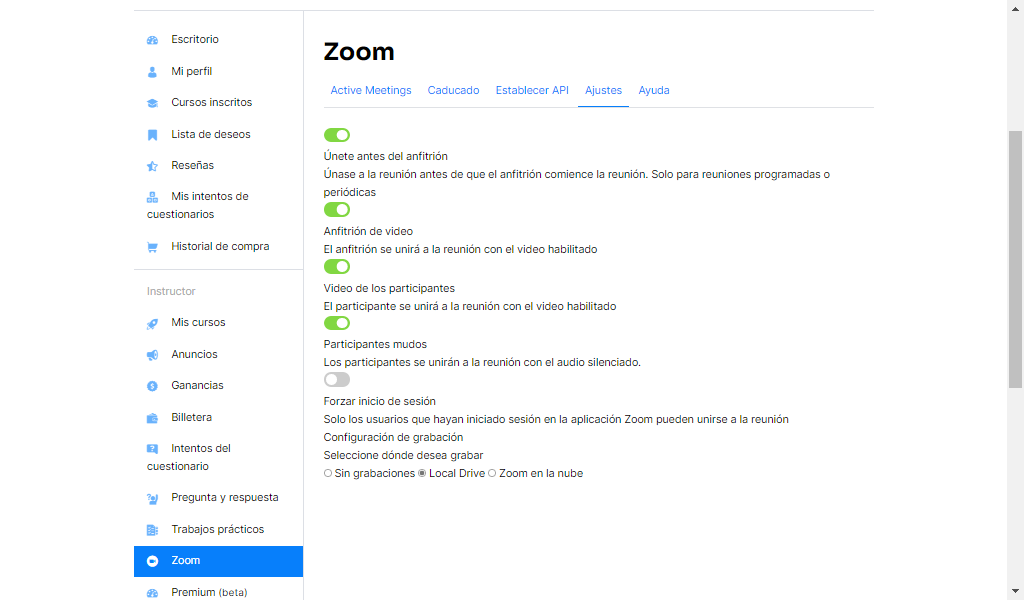This screenshot has height=600, width=1024.
Task: Select the Sin grabaciones radio option
Action: pos(328,473)
